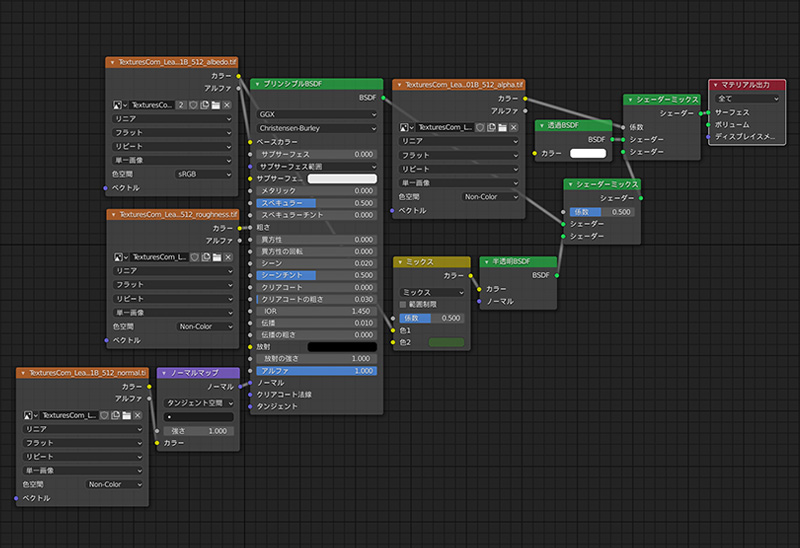Open the sRGB color space dropdown

tap(205, 174)
